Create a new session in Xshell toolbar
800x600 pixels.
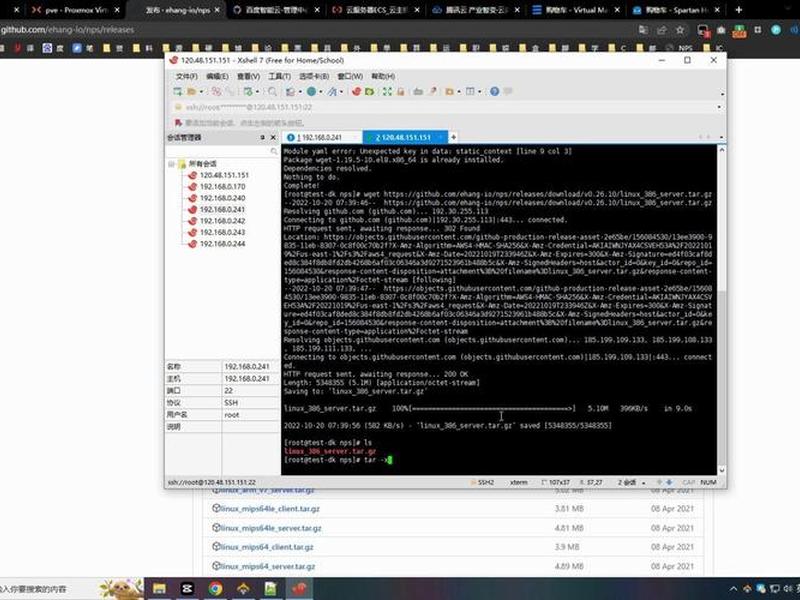coord(178,91)
